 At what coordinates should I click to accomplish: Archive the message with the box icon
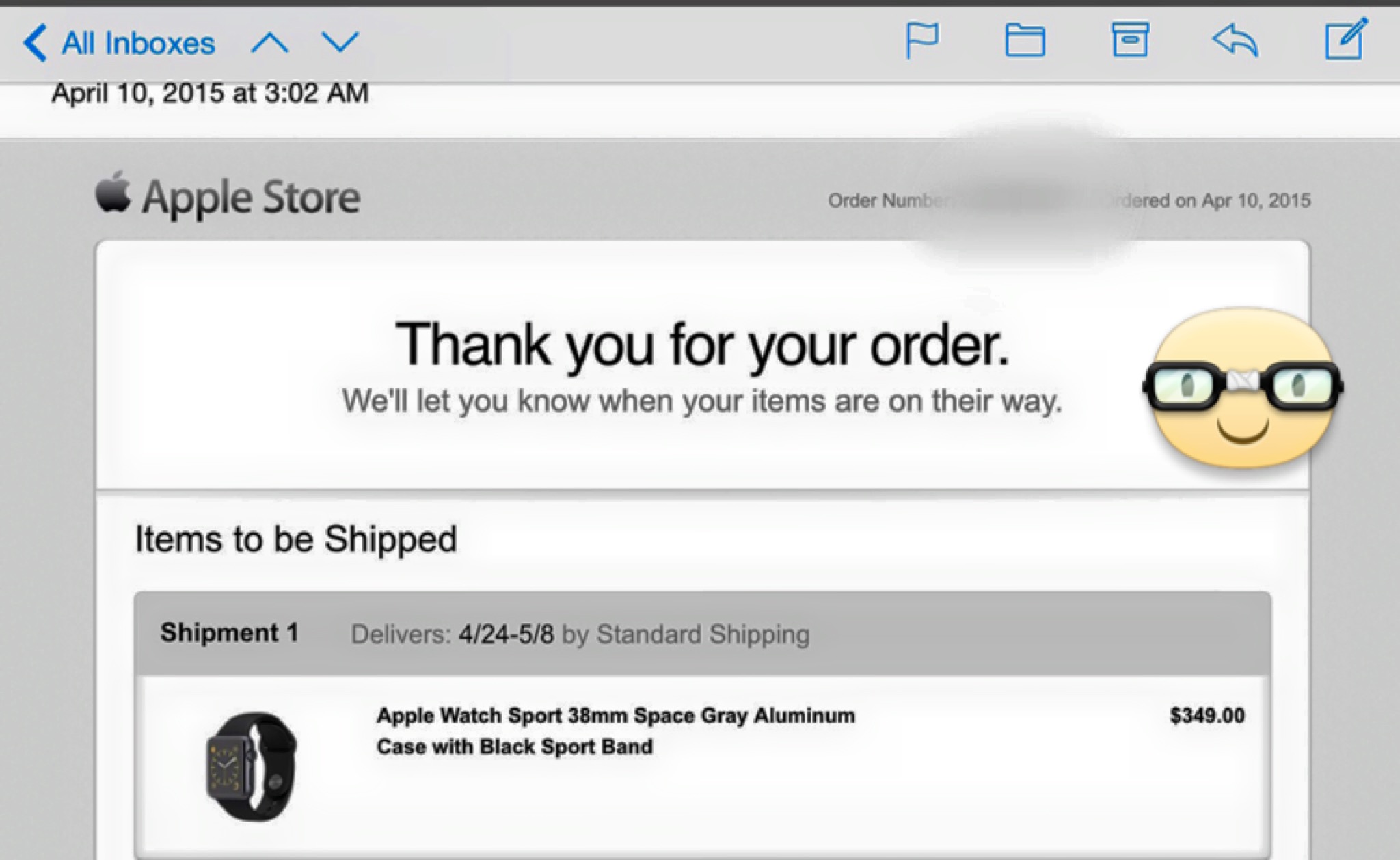(1129, 40)
